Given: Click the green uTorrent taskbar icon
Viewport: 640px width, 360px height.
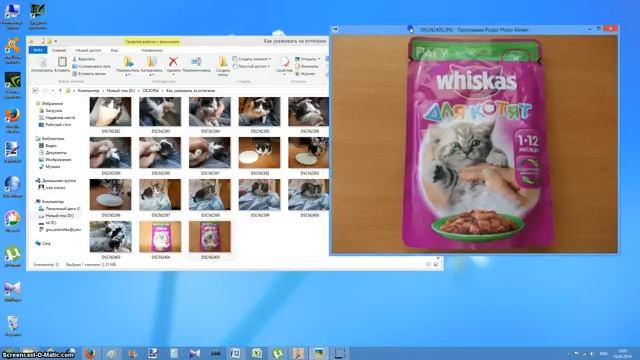Looking at the screenshot, I should (x=278, y=353).
